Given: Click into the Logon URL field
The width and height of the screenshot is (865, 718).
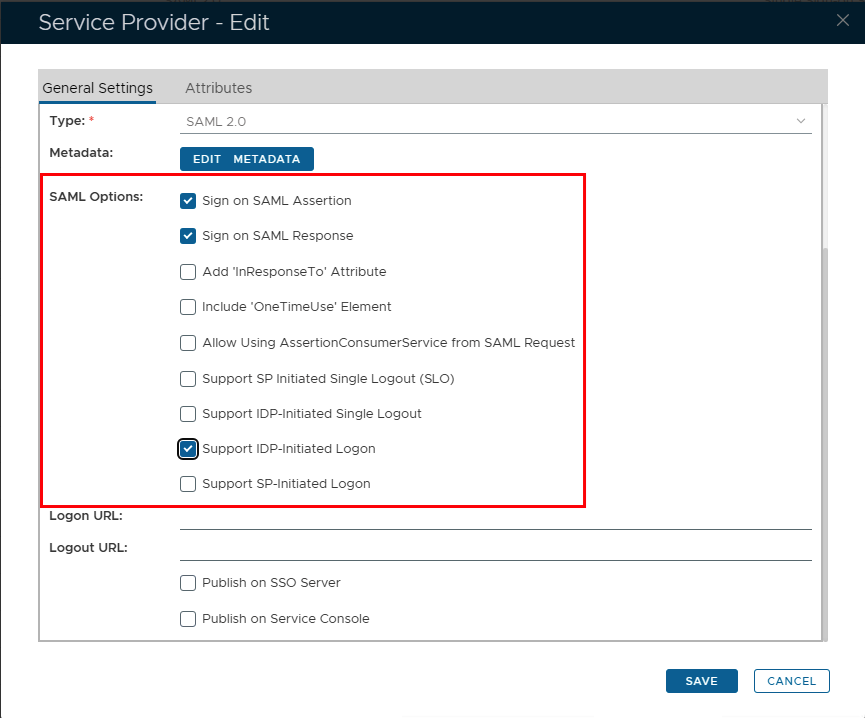Looking at the screenshot, I should click(x=495, y=517).
